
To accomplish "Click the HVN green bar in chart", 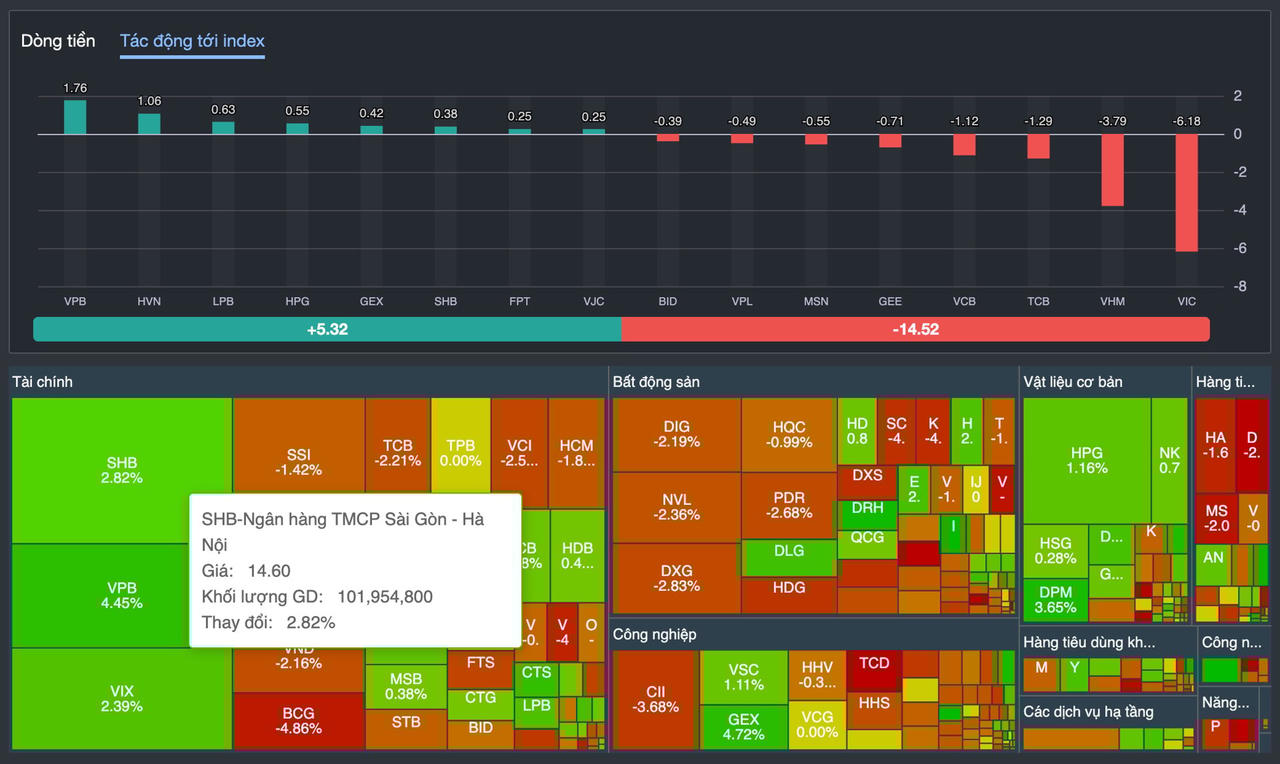I will click(x=149, y=124).
